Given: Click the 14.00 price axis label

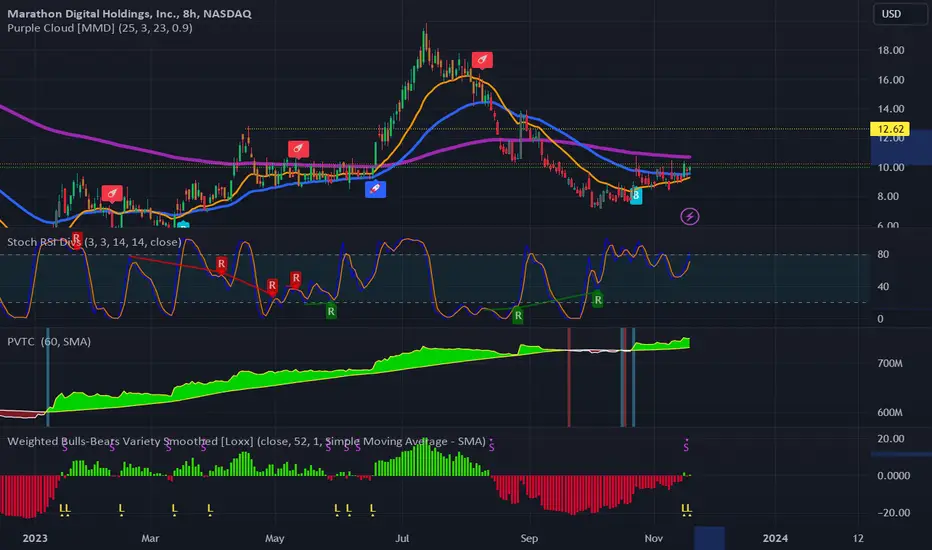Looking at the screenshot, I should tap(890, 109).
